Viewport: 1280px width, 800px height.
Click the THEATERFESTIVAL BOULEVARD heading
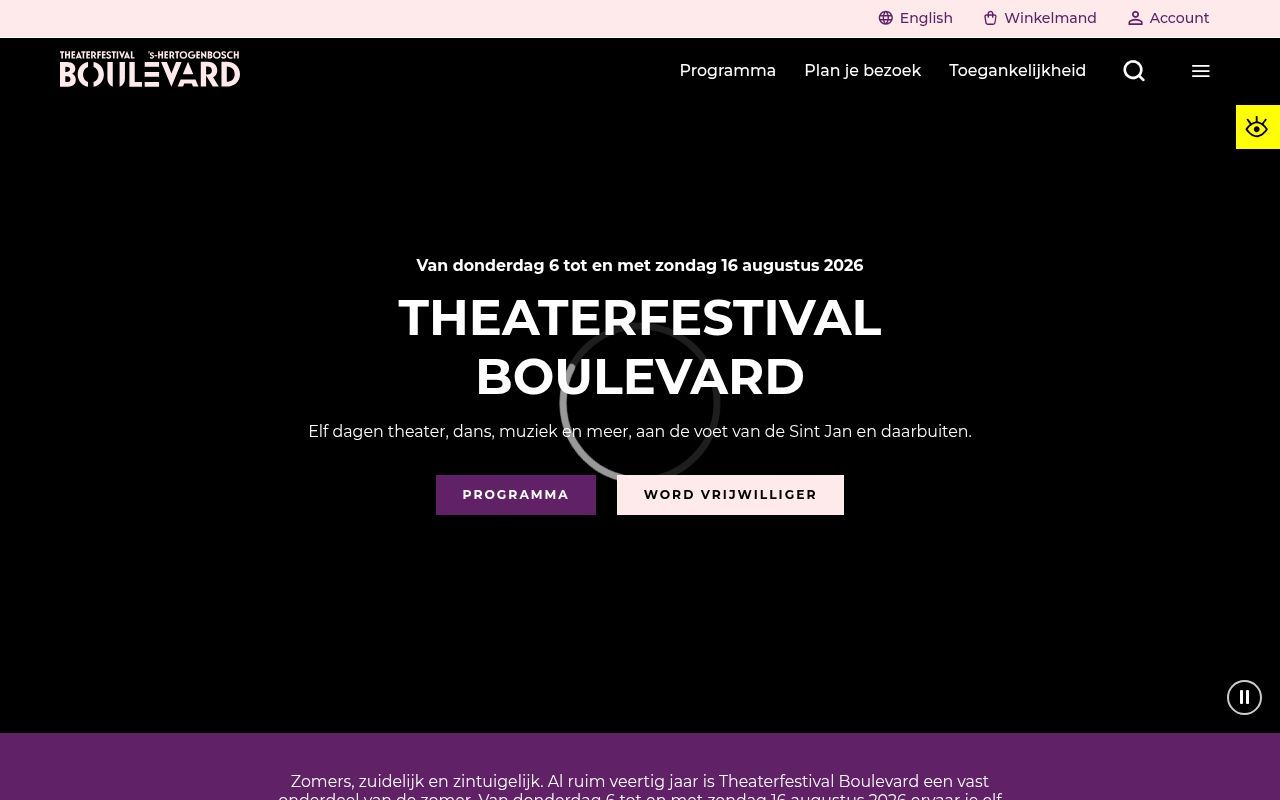coord(640,347)
